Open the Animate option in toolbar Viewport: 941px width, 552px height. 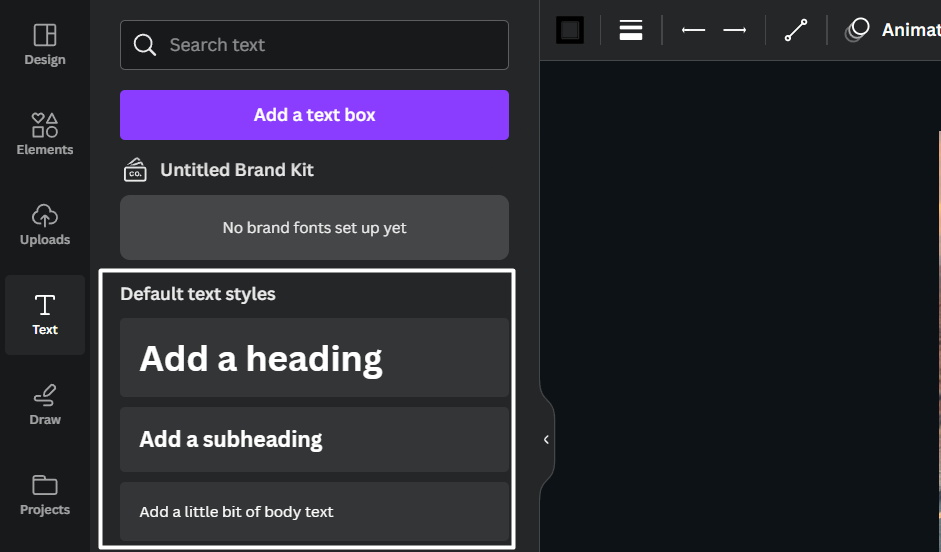click(893, 29)
